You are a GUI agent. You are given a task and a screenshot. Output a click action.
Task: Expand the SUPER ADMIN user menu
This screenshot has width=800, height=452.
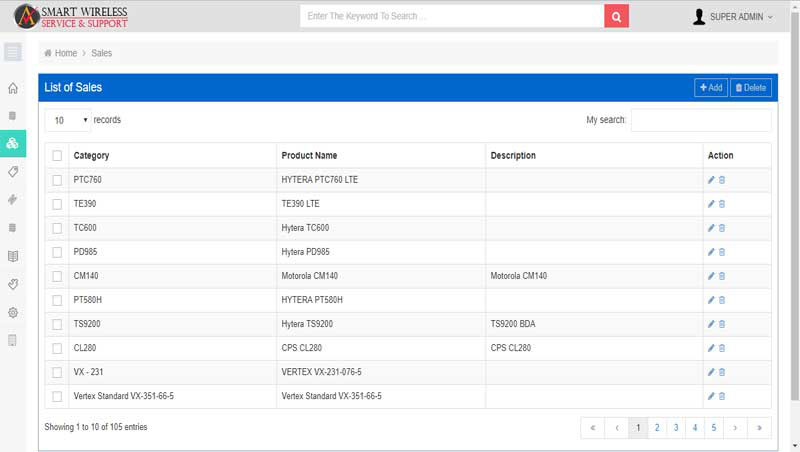pyautogui.click(x=733, y=17)
